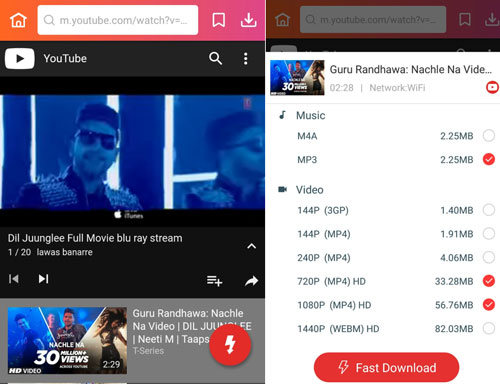Click the 'Video' section heading

310,190
